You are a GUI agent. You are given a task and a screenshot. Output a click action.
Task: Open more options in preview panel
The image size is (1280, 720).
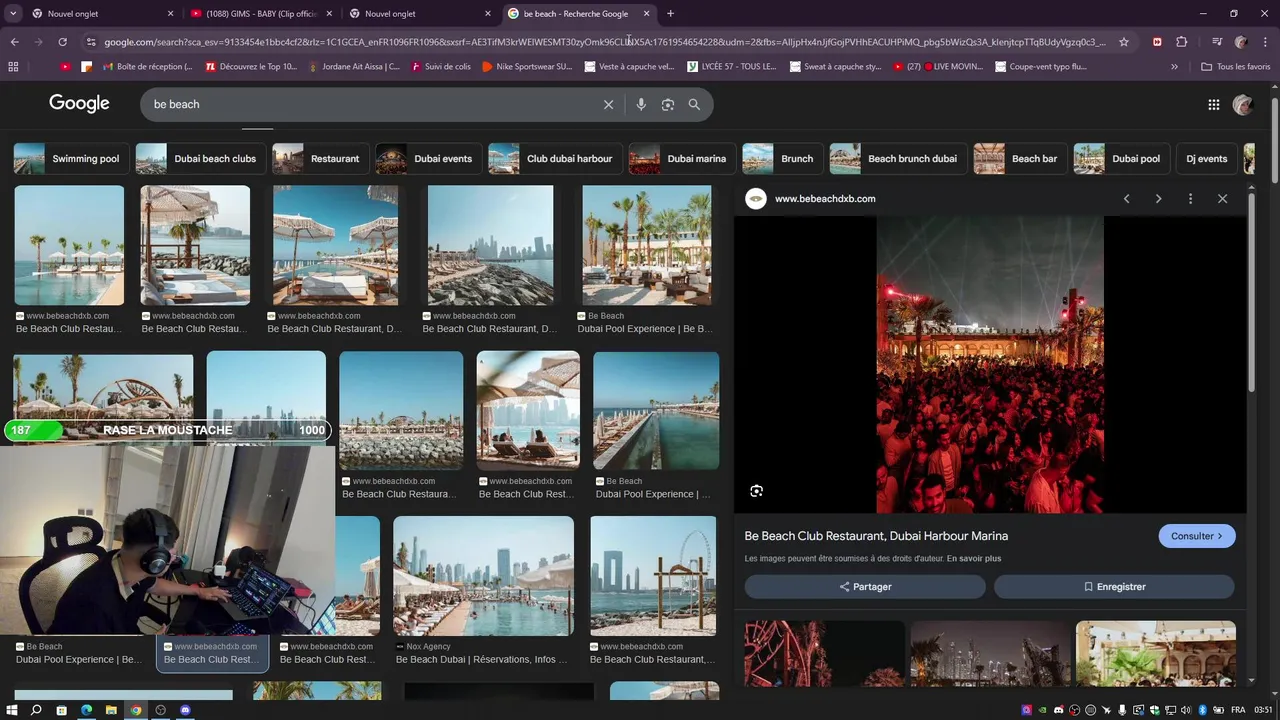1190,199
